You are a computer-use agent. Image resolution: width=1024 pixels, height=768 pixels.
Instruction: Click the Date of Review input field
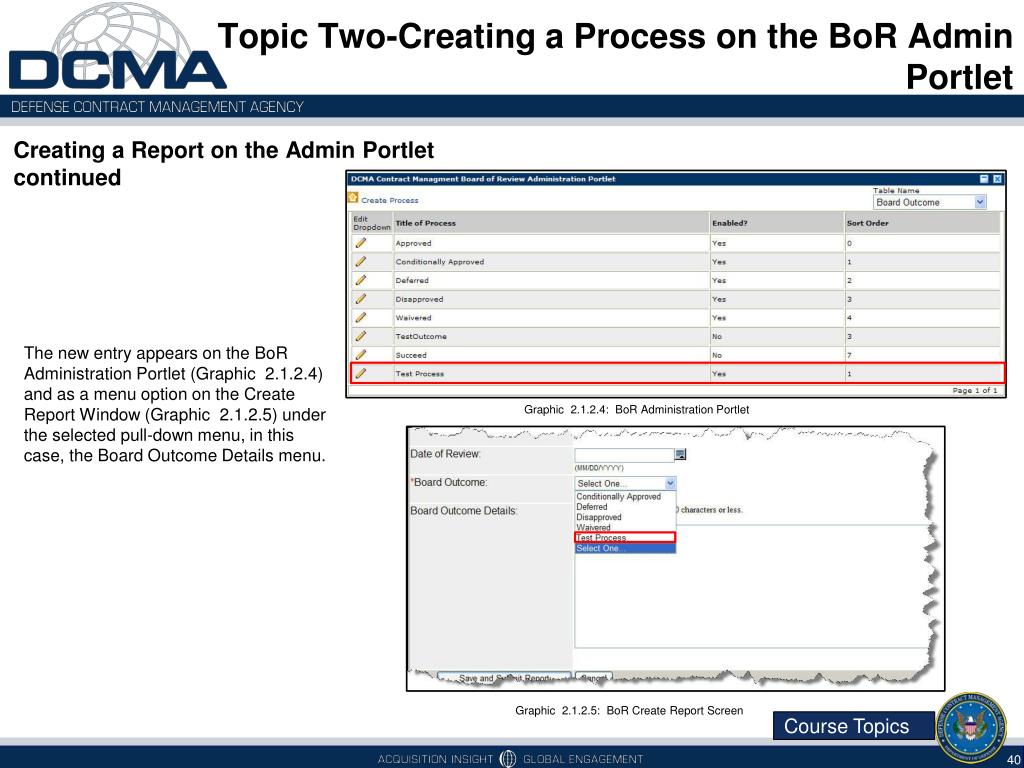tap(624, 455)
